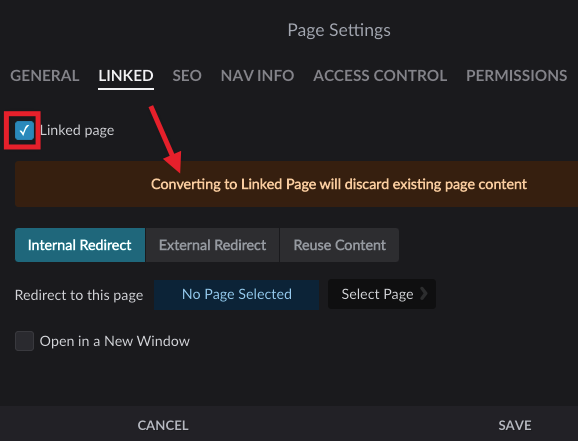Choose the External Redirect option

(x=212, y=245)
